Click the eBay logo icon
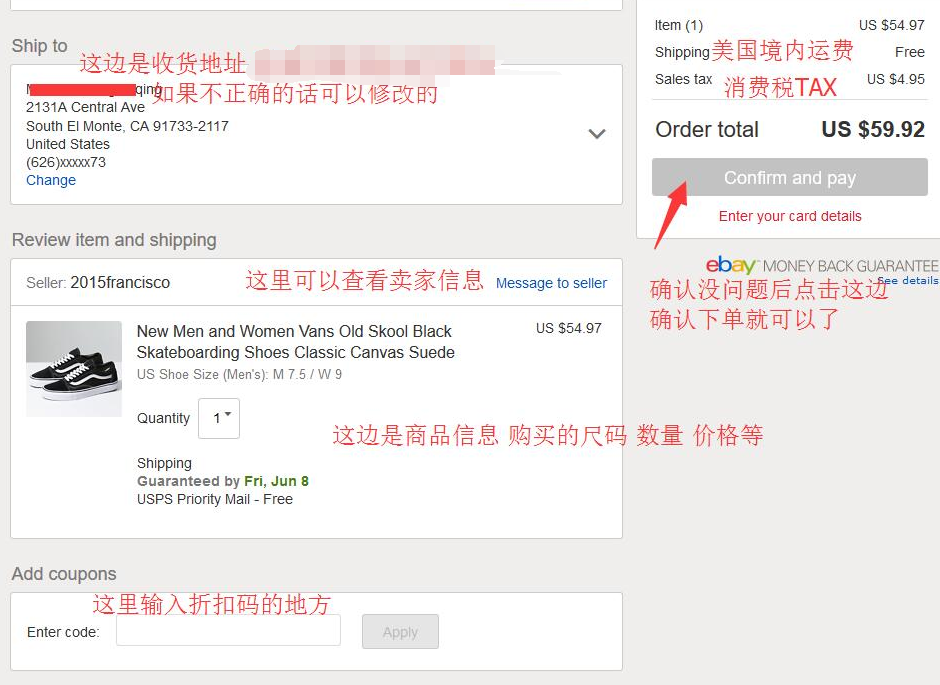Screen dimensions: 940x685 click(731, 265)
